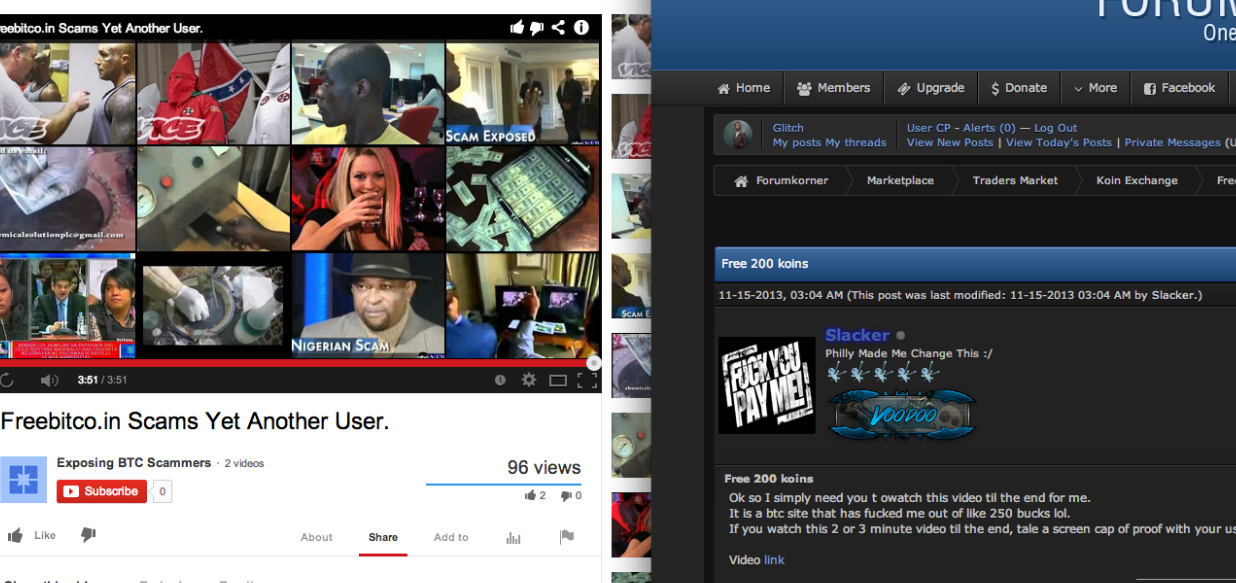Open forum Facebook link

point(1180,88)
